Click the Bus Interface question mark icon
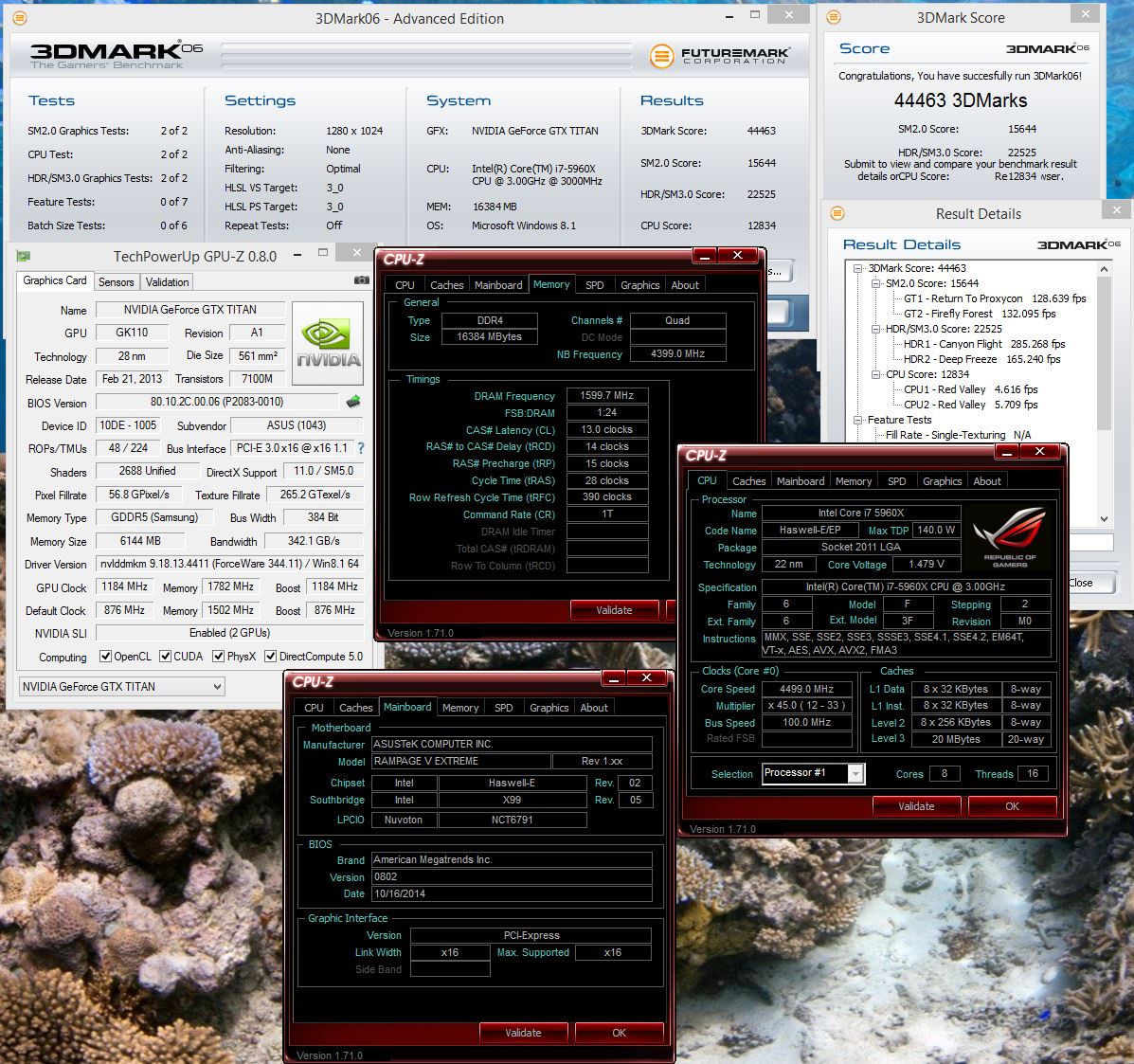Viewport: 1134px width, 1064px height. point(361,448)
